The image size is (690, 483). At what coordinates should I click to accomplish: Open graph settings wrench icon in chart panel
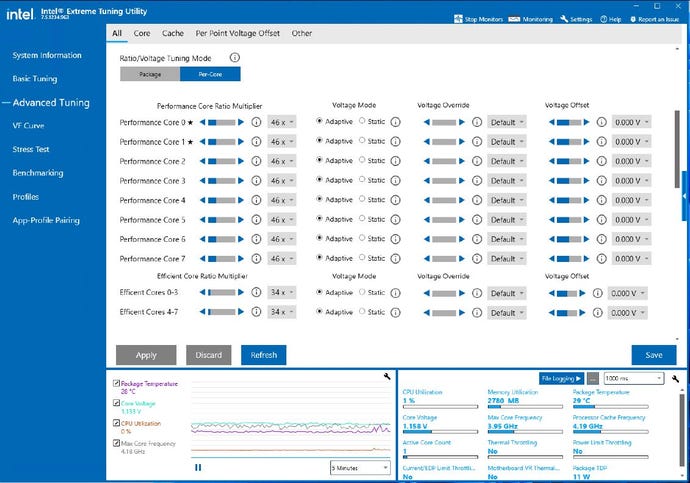tap(387, 377)
